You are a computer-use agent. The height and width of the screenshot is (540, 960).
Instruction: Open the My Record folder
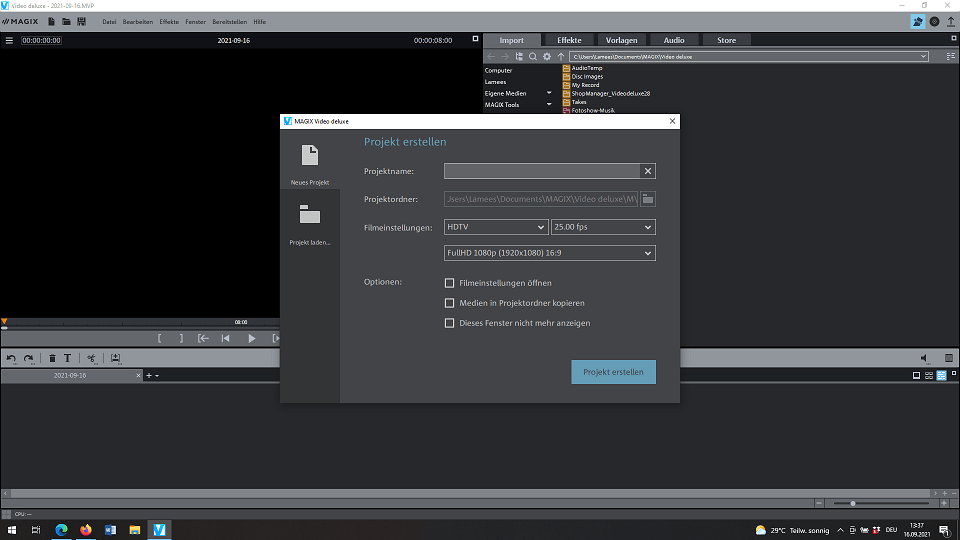point(585,85)
